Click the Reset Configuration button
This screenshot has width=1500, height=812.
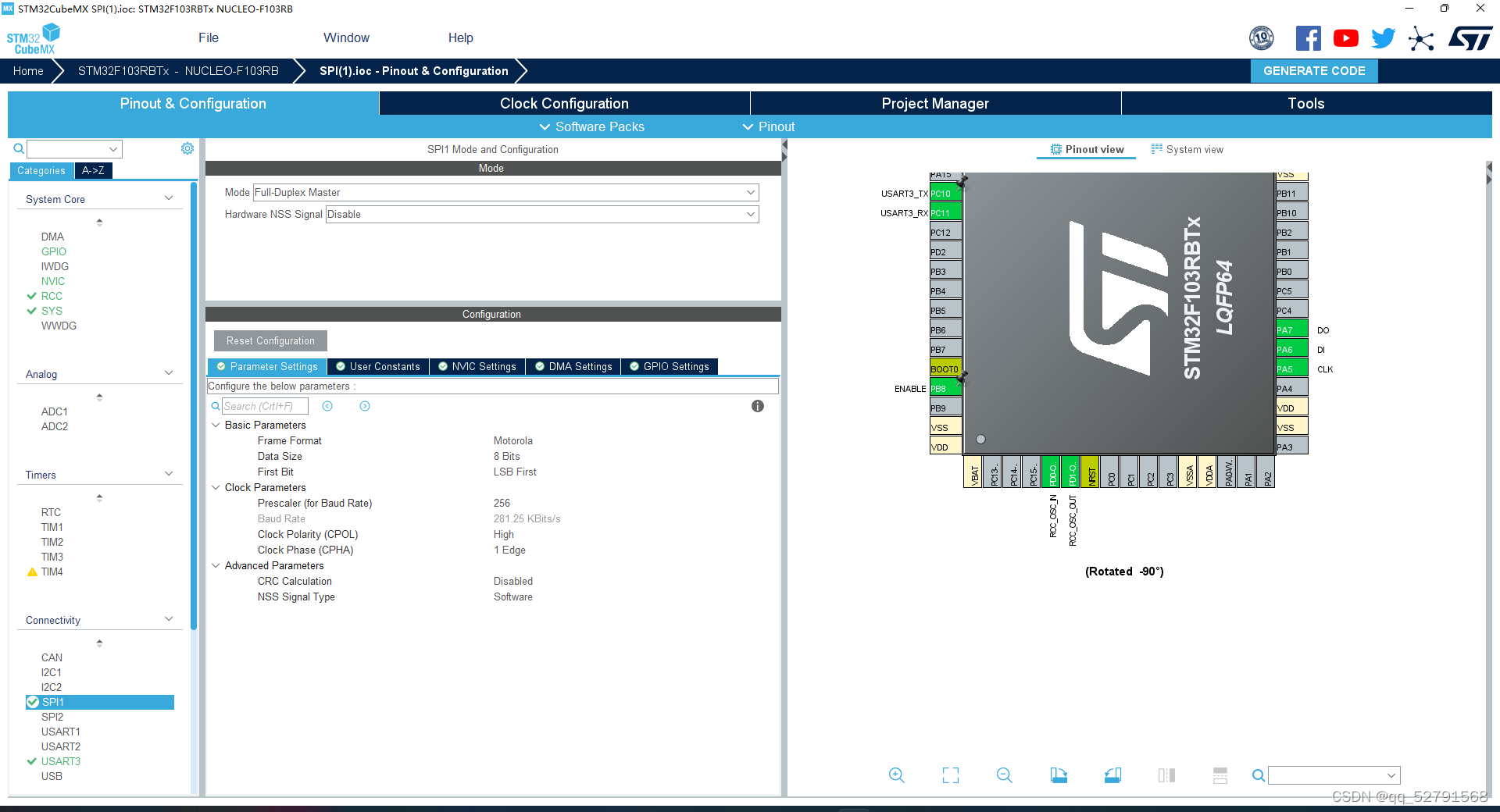pos(270,341)
